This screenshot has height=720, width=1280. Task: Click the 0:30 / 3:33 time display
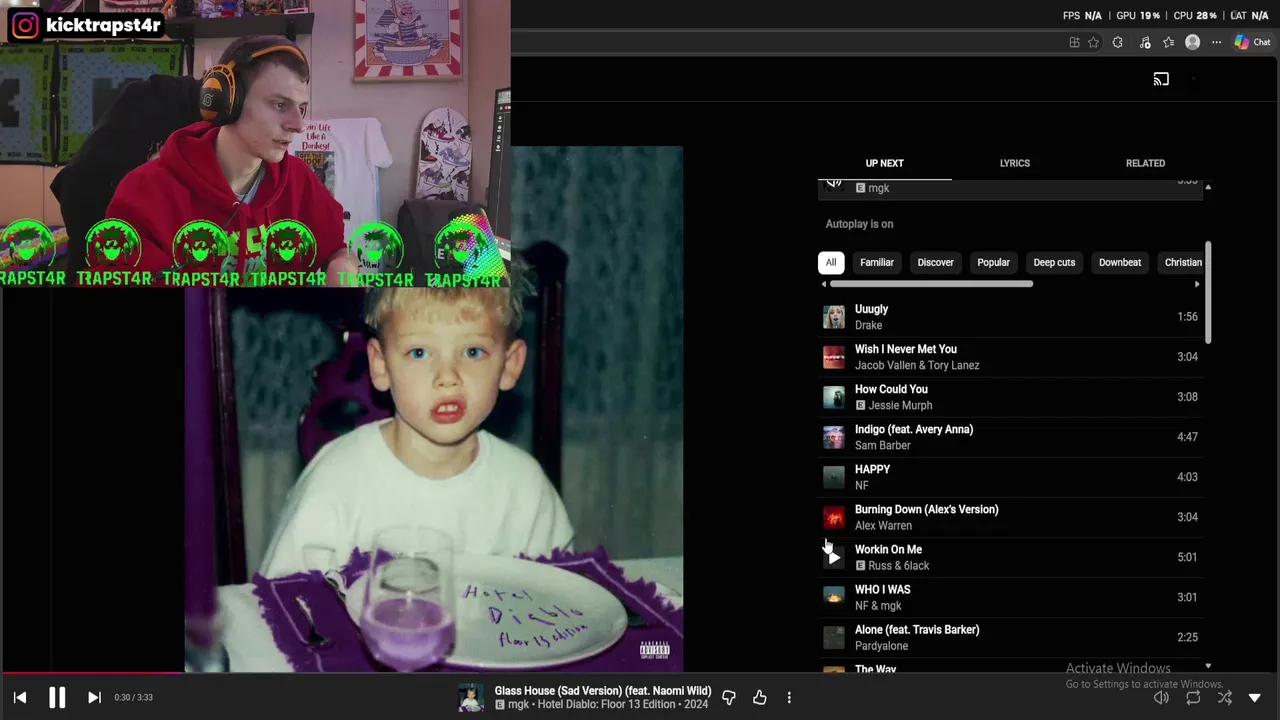click(133, 697)
